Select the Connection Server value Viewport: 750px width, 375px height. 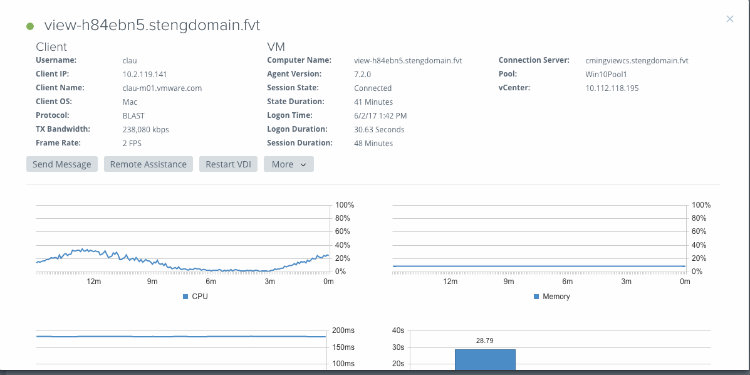point(637,61)
